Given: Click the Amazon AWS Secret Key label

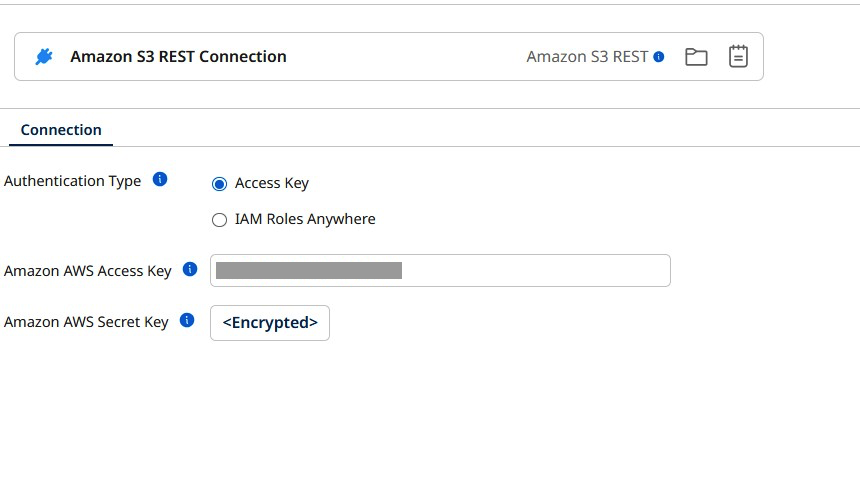Looking at the screenshot, I should (x=86, y=322).
